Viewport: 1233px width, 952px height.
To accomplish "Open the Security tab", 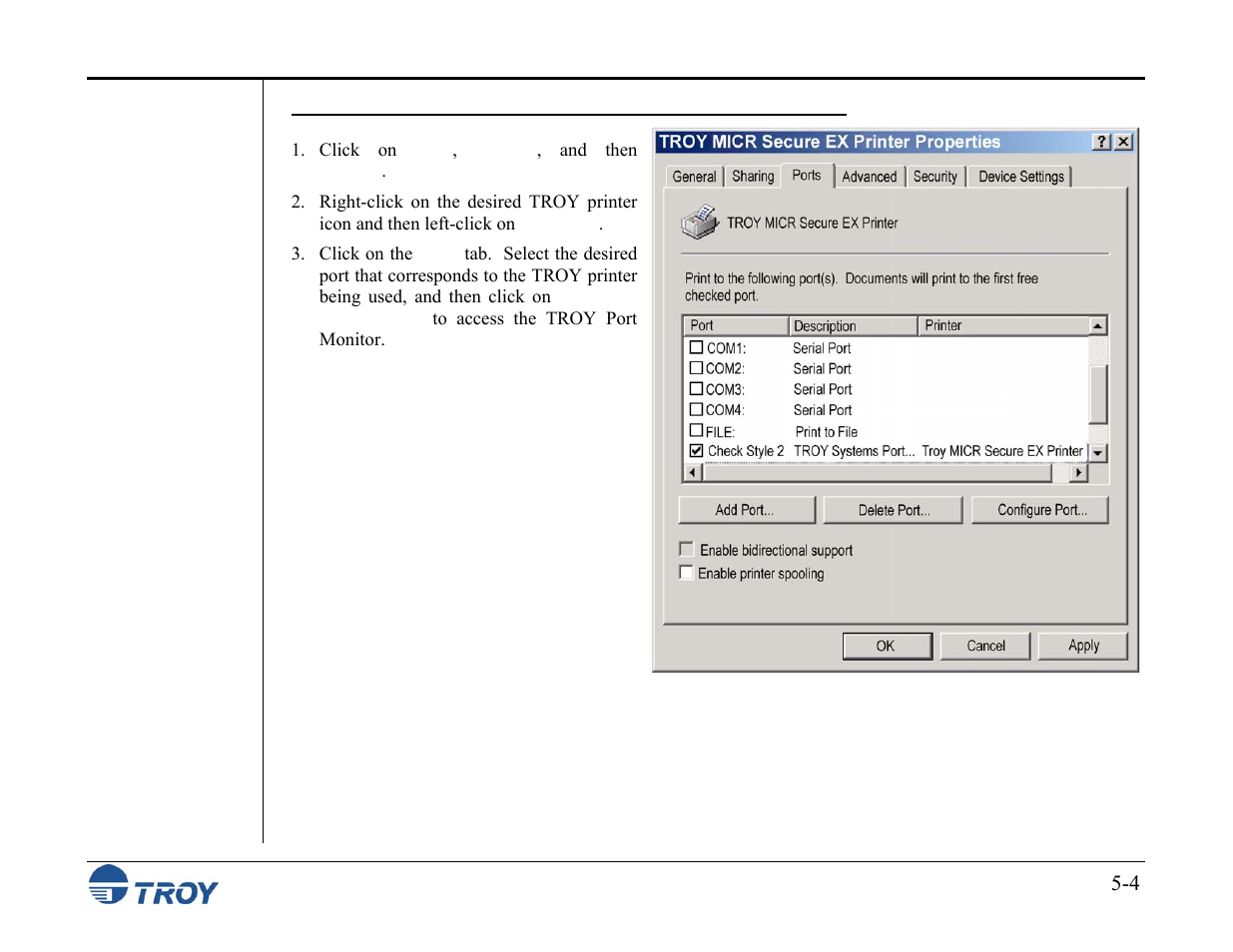I will (935, 177).
